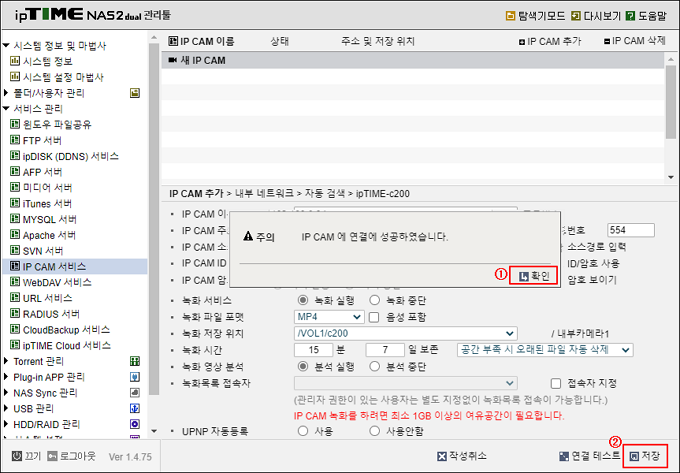Select IP CAM 서비스 in sidebar
The image size is (680, 473).
(75, 267)
